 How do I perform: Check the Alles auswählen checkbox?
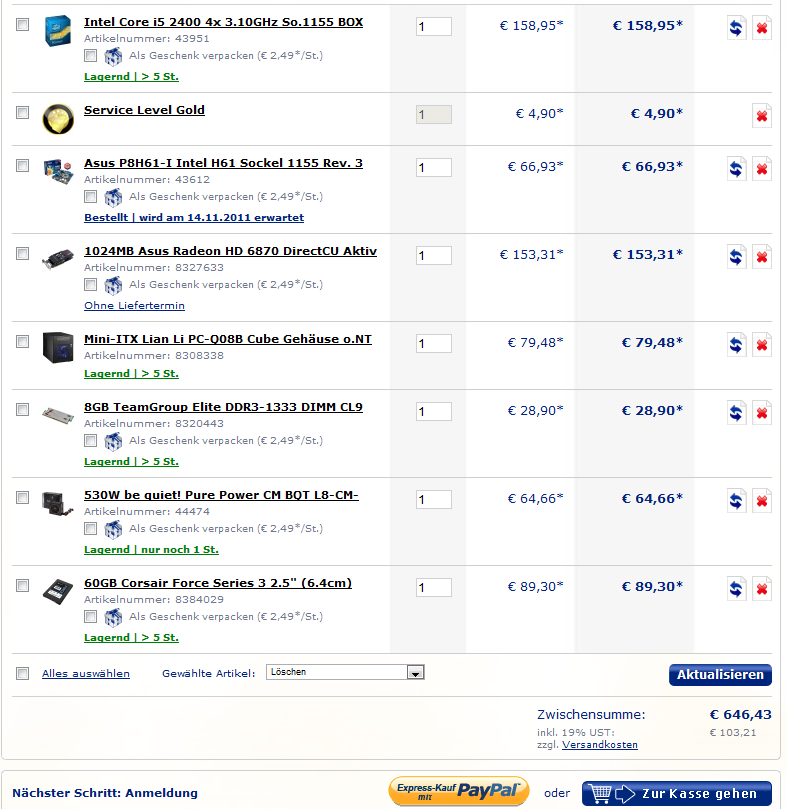pos(23,674)
